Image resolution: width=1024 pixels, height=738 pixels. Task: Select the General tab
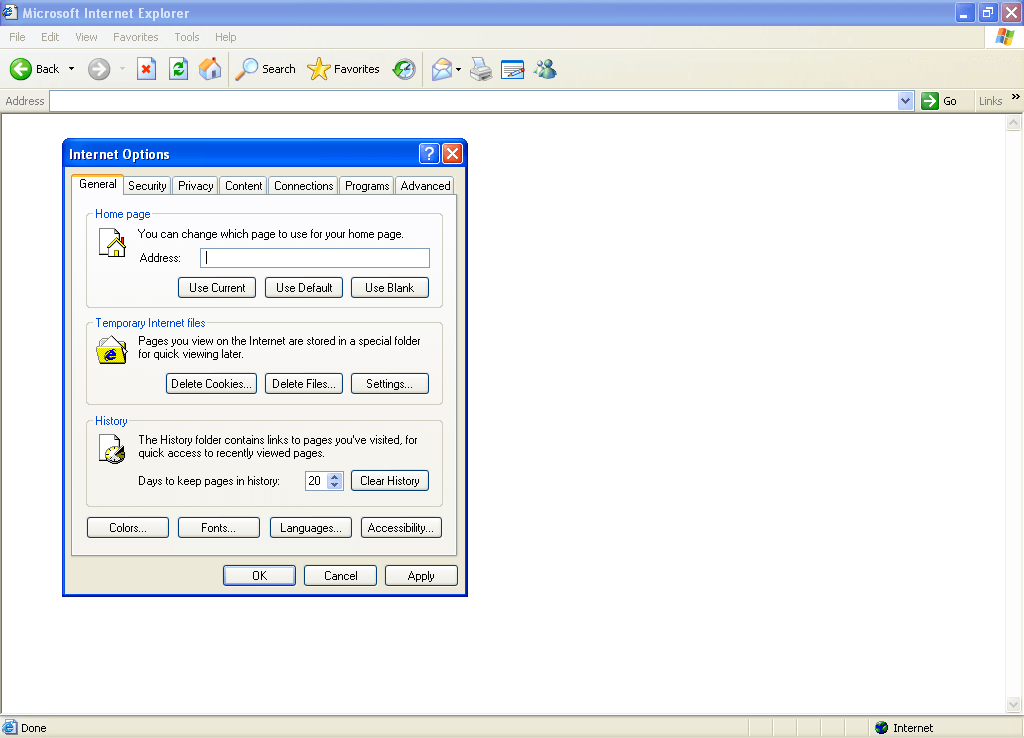98,184
